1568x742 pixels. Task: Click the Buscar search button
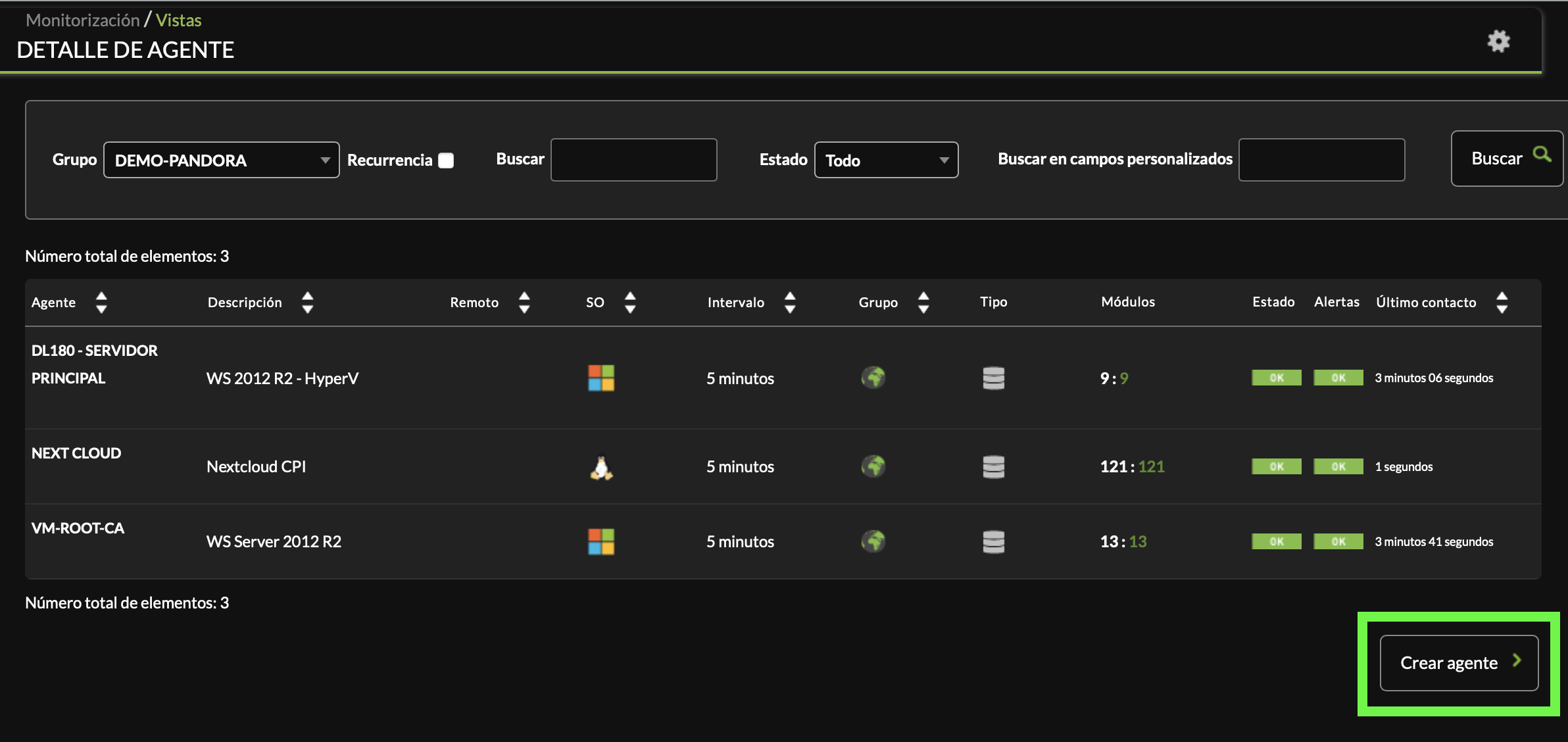click(x=1507, y=159)
